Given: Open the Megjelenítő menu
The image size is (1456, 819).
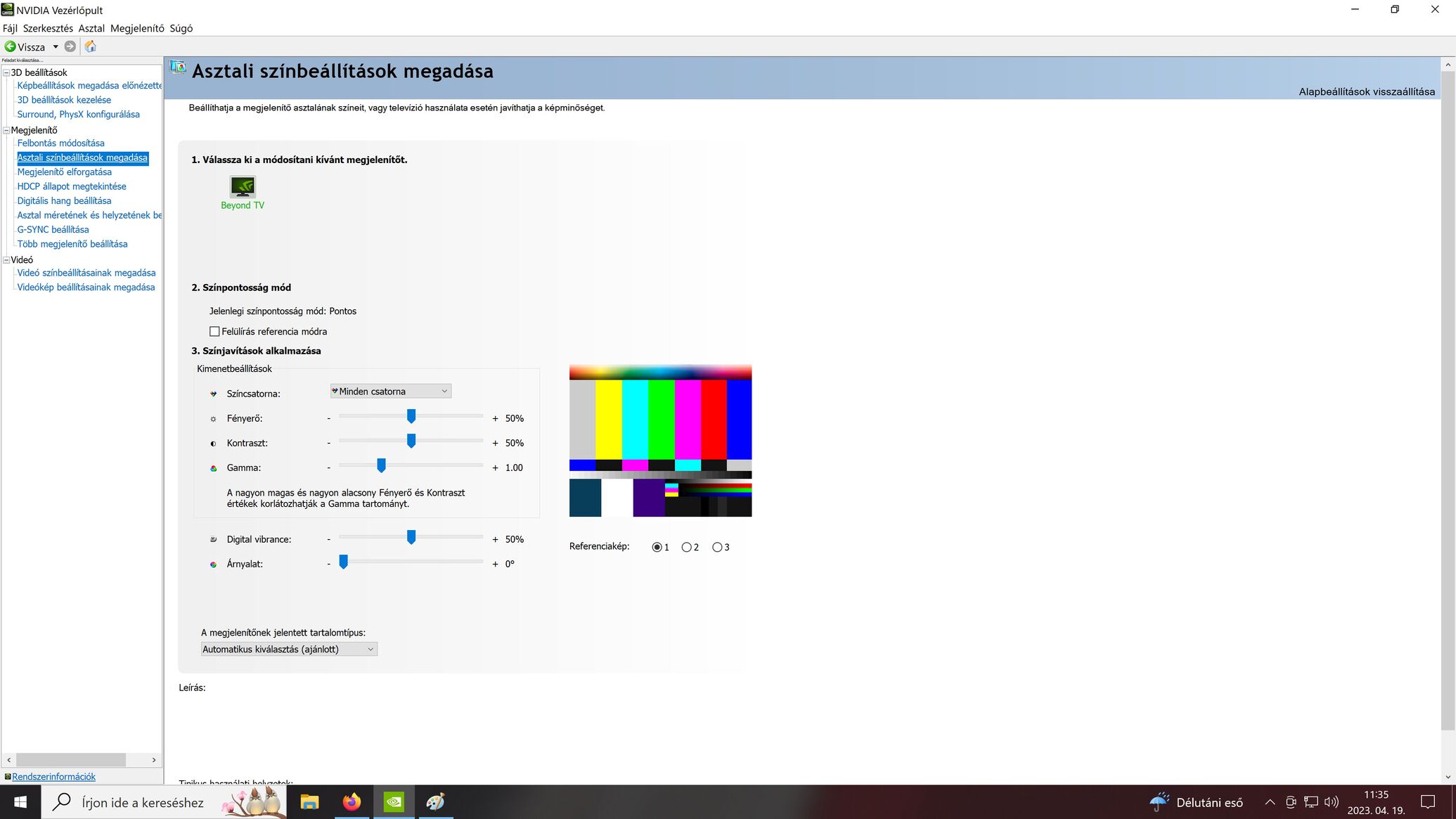Looking at the screenshot, I should pos(137,28).
